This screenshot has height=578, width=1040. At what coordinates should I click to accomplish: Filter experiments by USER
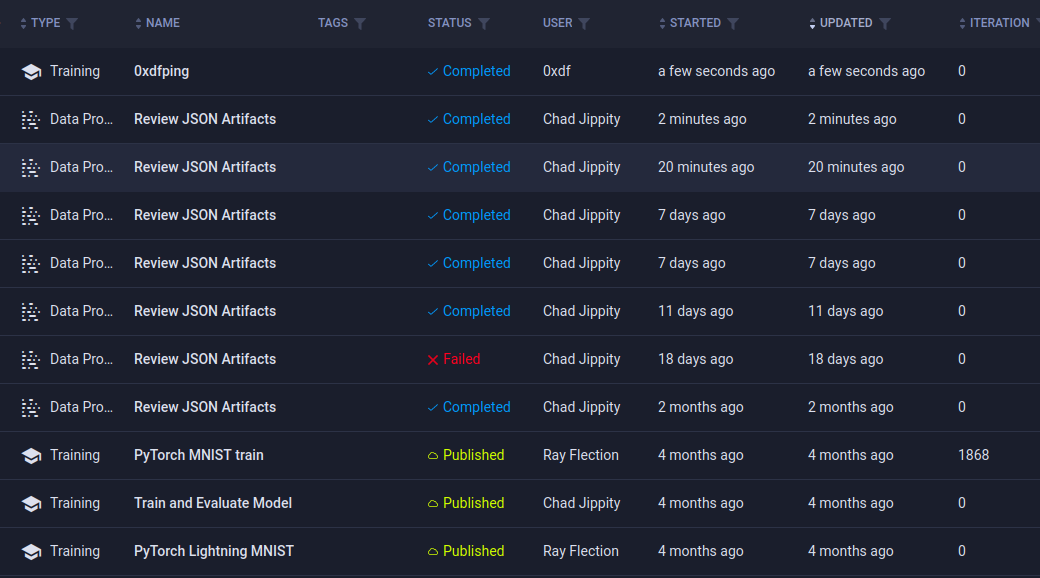point(584,24)
